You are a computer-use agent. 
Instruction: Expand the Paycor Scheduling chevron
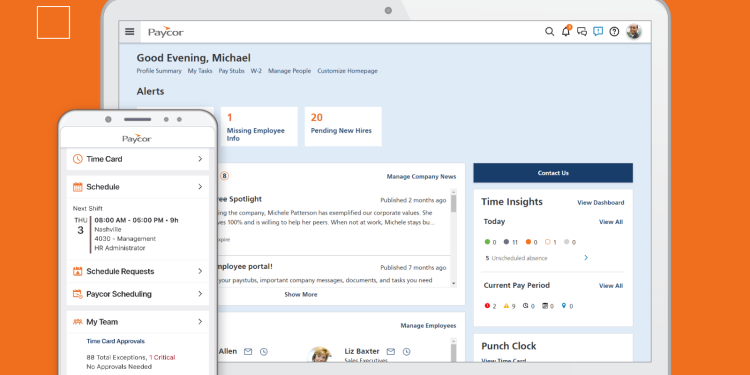pos(200,294)
